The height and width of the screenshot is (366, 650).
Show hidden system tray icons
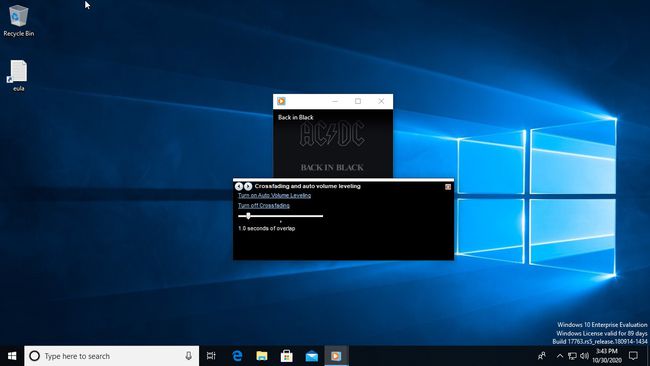point(560,356)
